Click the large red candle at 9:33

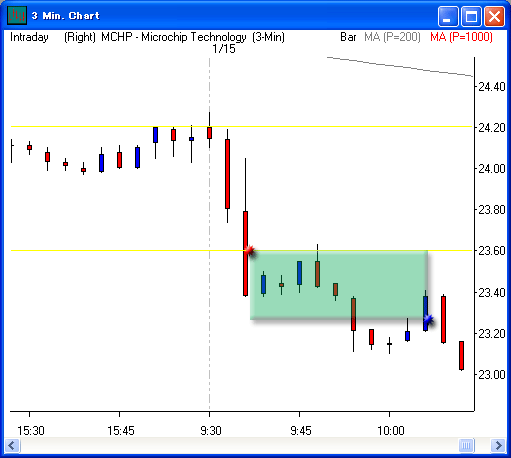pos(227,174)
